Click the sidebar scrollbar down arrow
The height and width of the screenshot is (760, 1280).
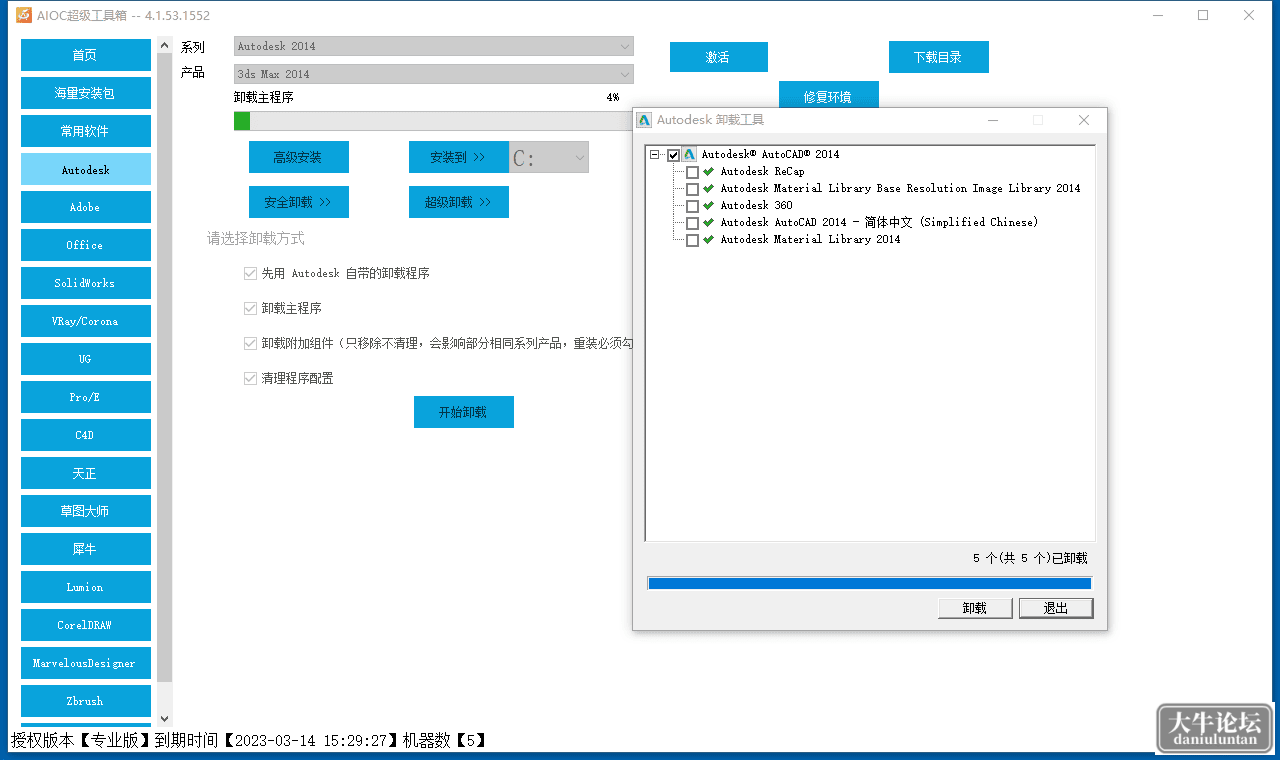pyautogui.click(x=165, y=718)
